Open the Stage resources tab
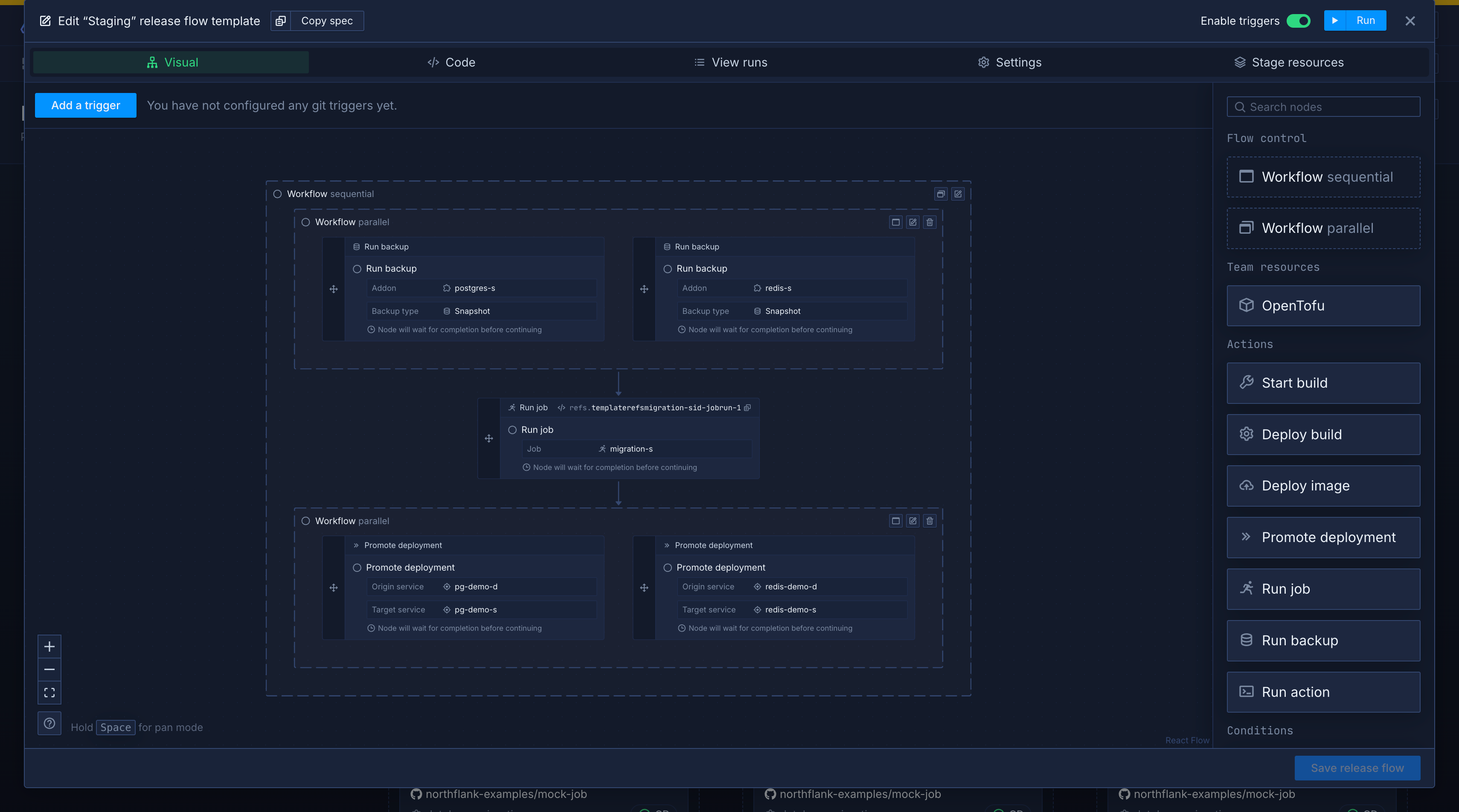 pos(1289,62)
